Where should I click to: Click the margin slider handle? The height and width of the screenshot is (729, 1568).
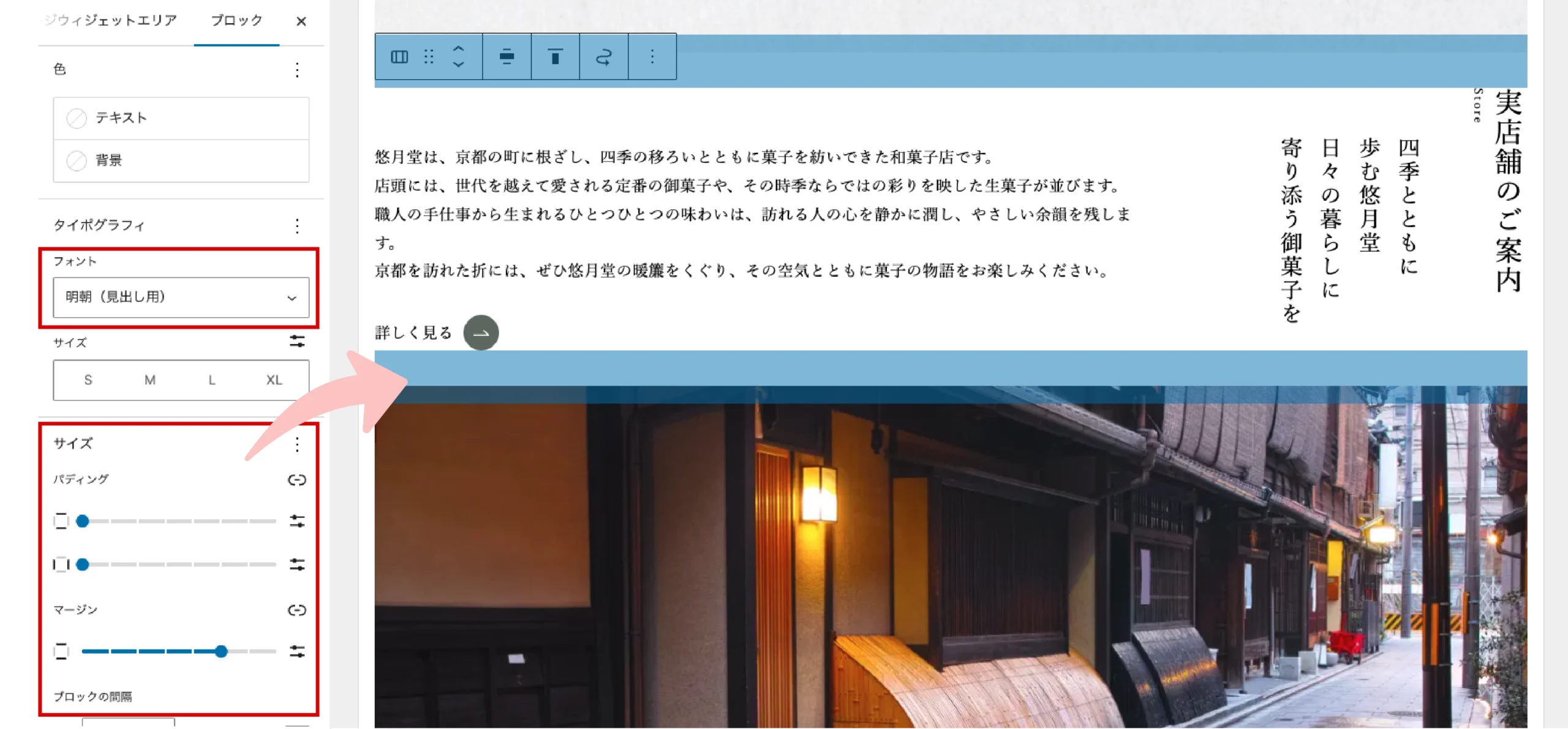(221, 652)
